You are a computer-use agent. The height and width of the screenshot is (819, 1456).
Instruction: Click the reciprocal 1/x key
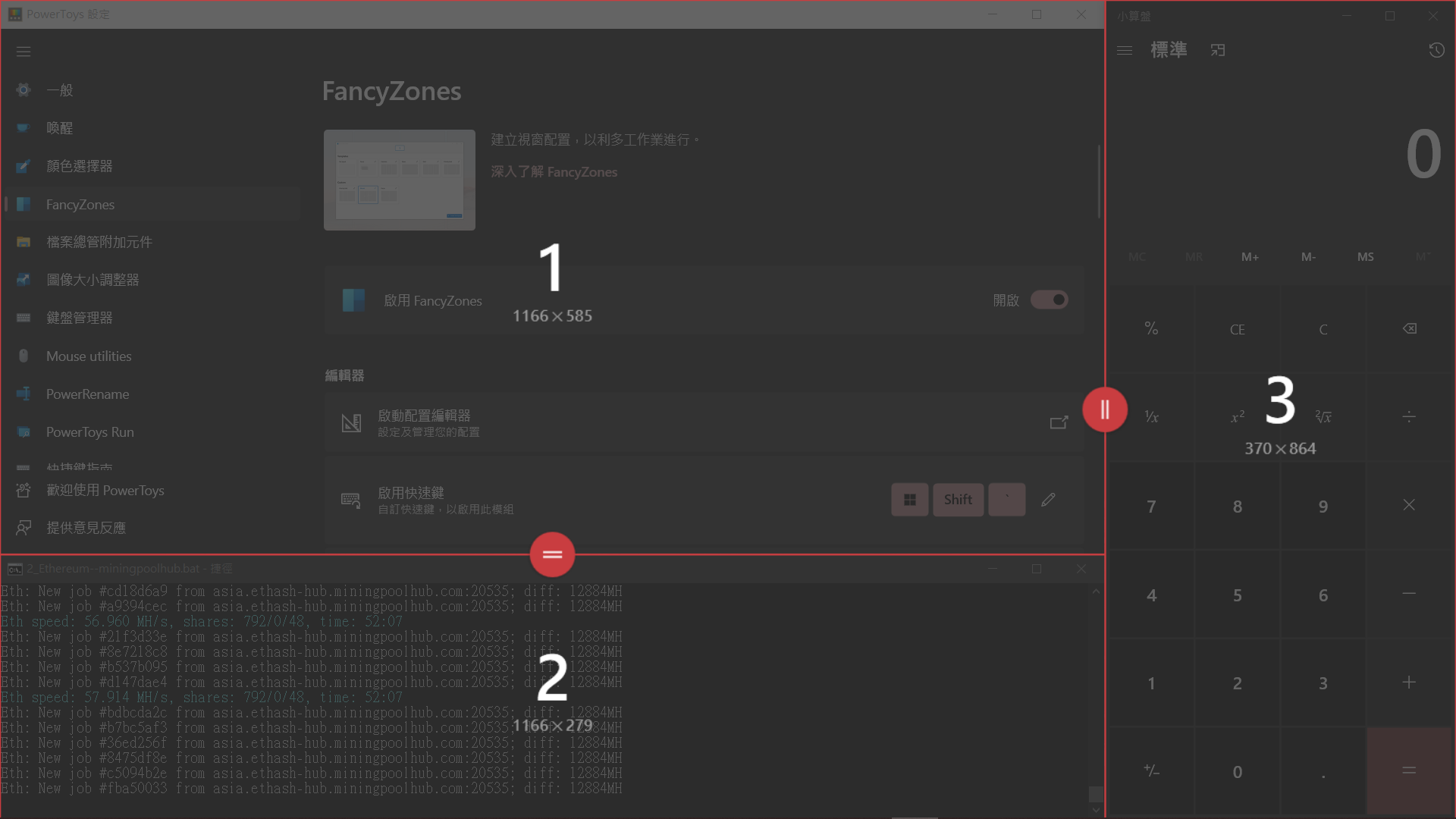[1151, 416]
